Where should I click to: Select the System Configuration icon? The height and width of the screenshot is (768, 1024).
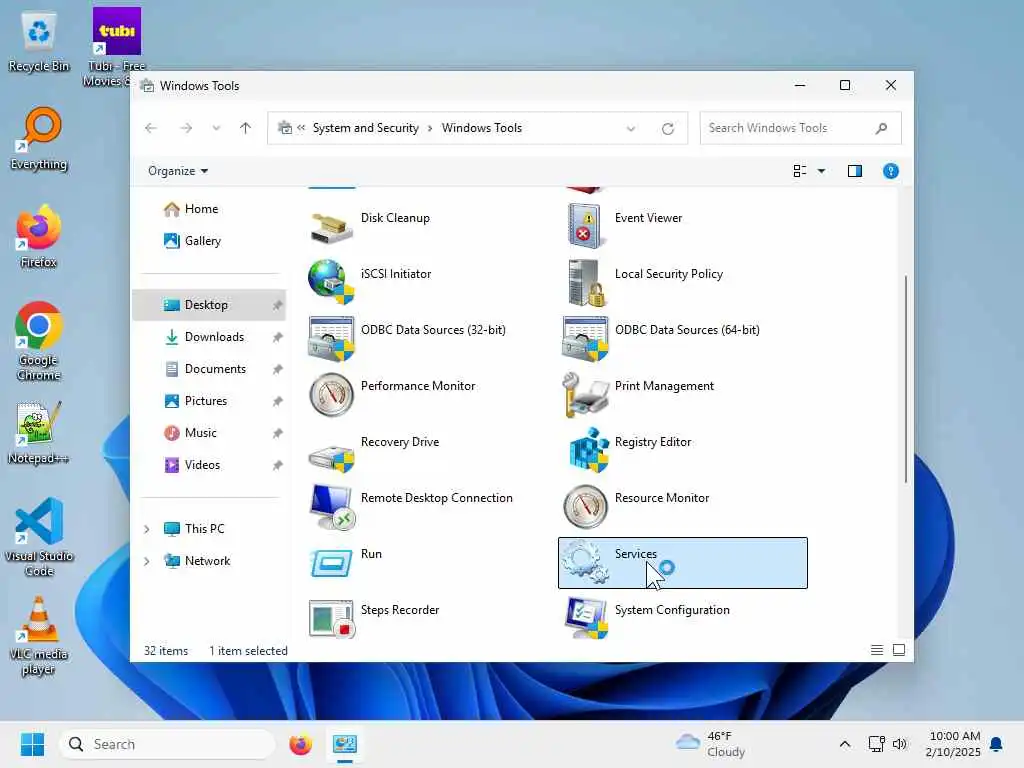click(586, 618)
